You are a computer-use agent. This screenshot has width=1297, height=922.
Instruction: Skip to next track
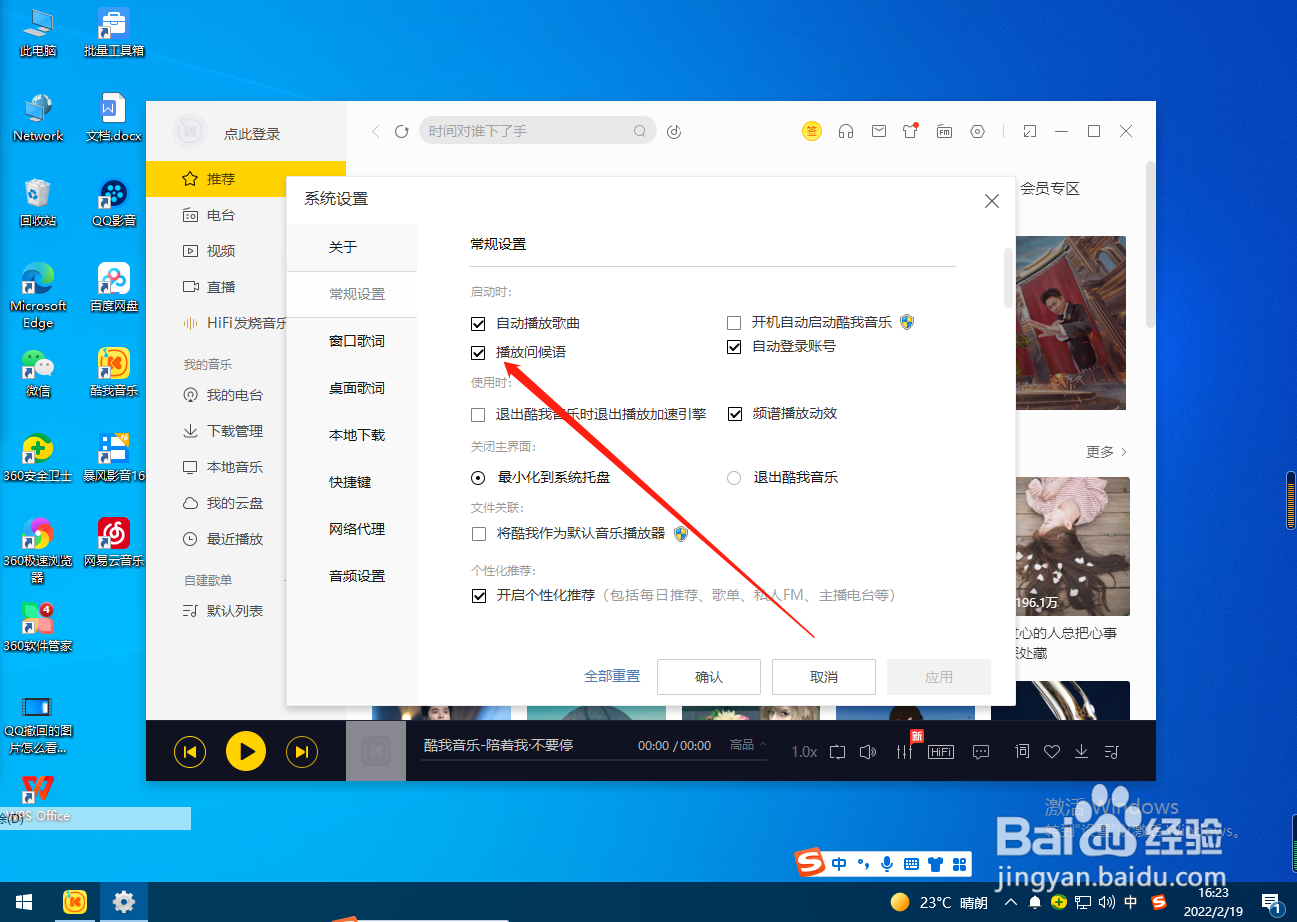(302, 752)
